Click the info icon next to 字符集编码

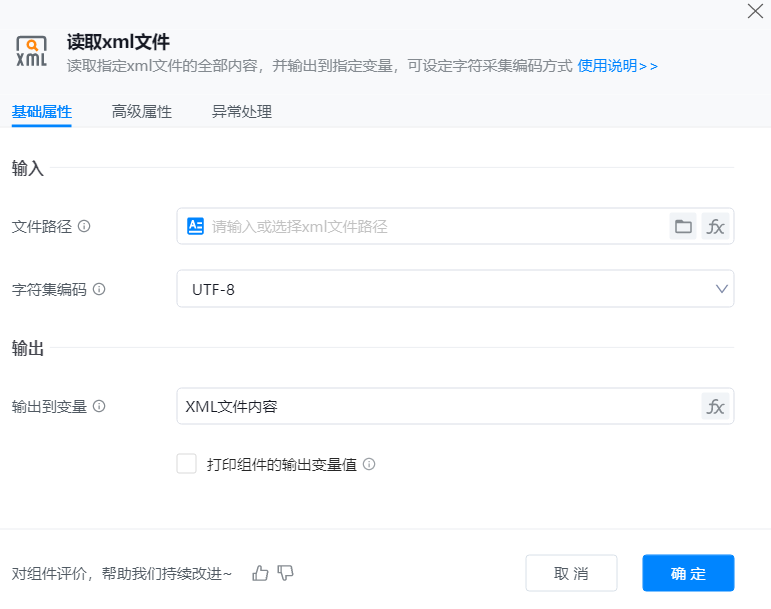pos(99,289)
